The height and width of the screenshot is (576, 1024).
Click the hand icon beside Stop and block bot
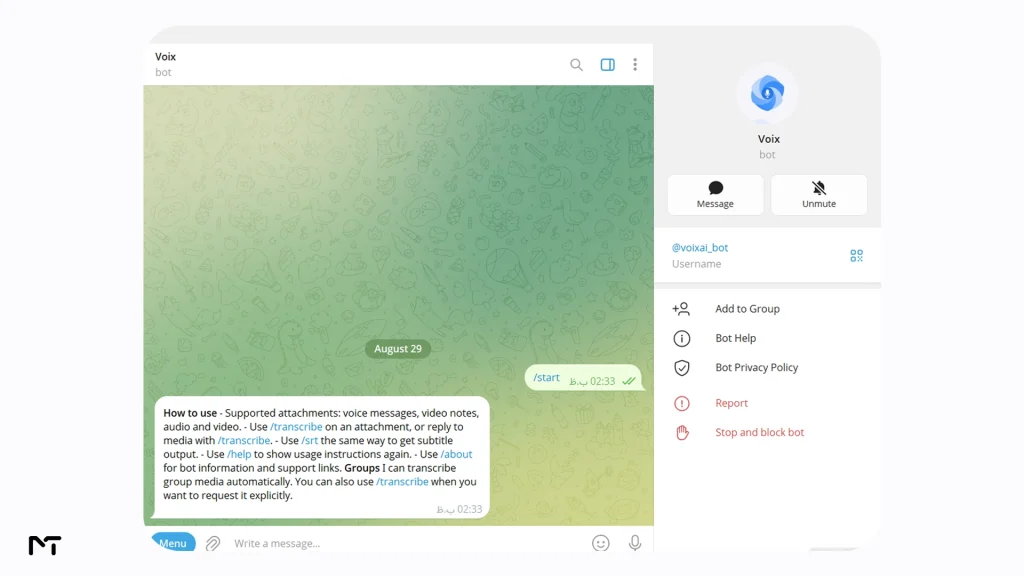(x=682, y=432)
